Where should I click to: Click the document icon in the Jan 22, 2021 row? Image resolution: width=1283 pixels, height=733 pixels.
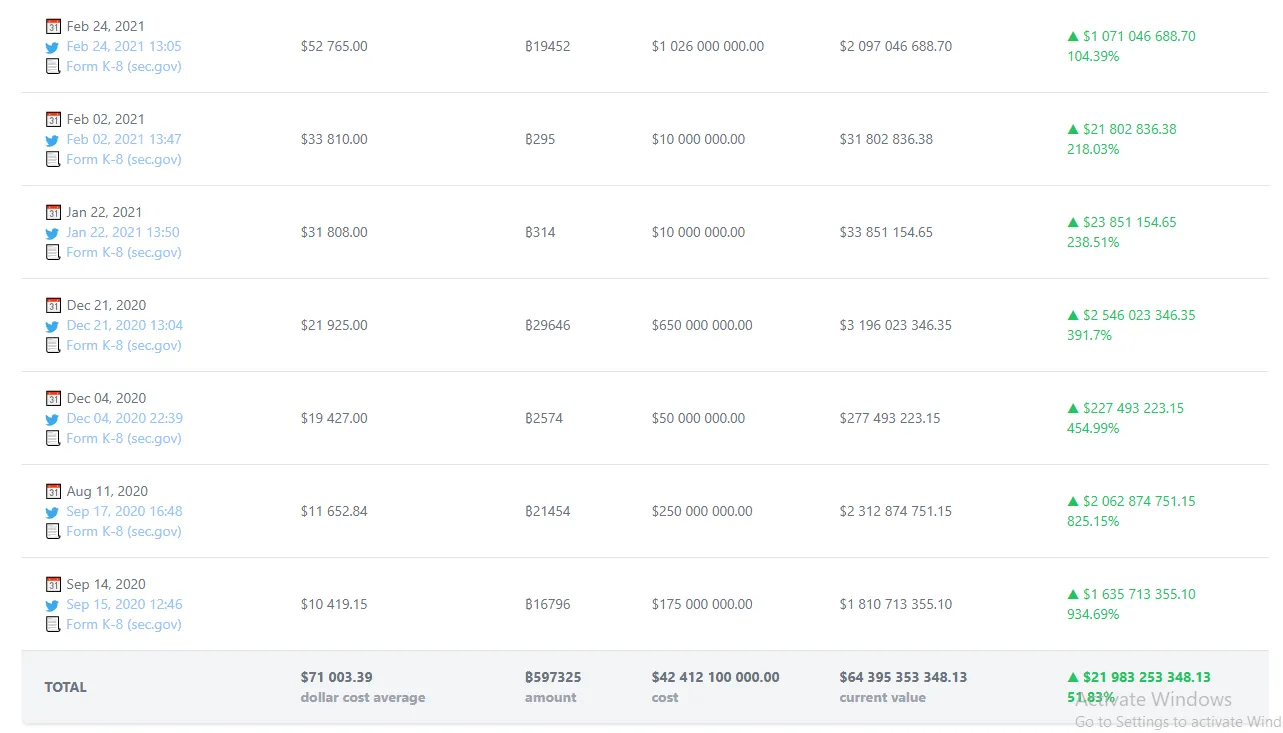53,252
